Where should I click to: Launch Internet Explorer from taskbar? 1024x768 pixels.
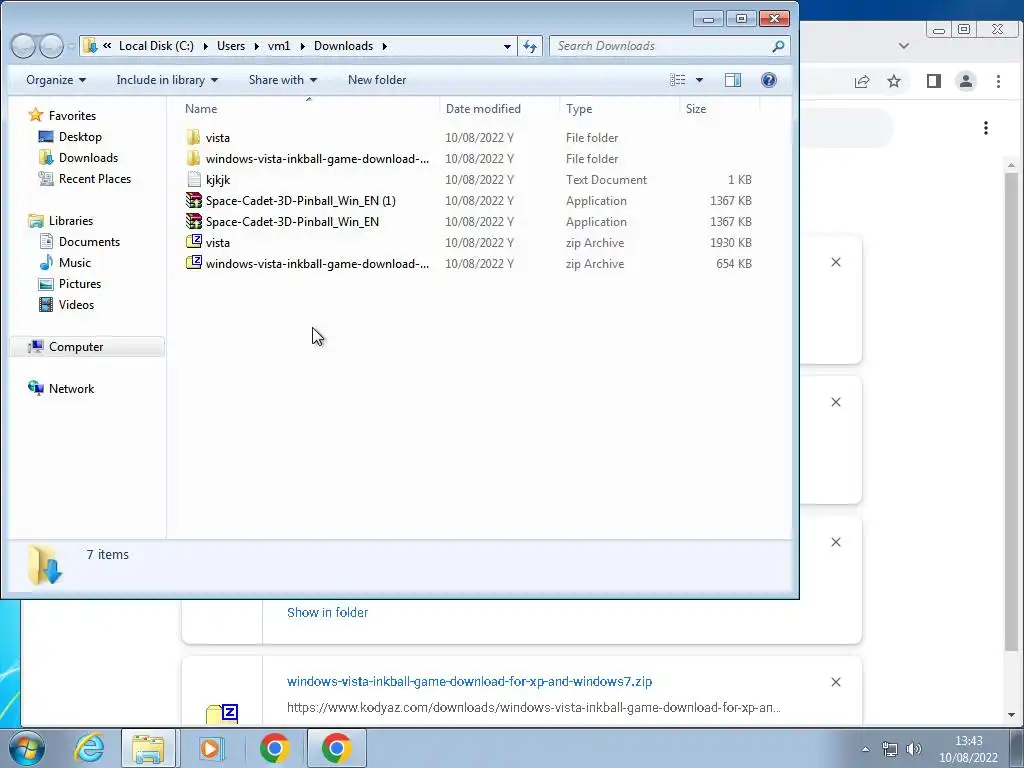(89, 748)
